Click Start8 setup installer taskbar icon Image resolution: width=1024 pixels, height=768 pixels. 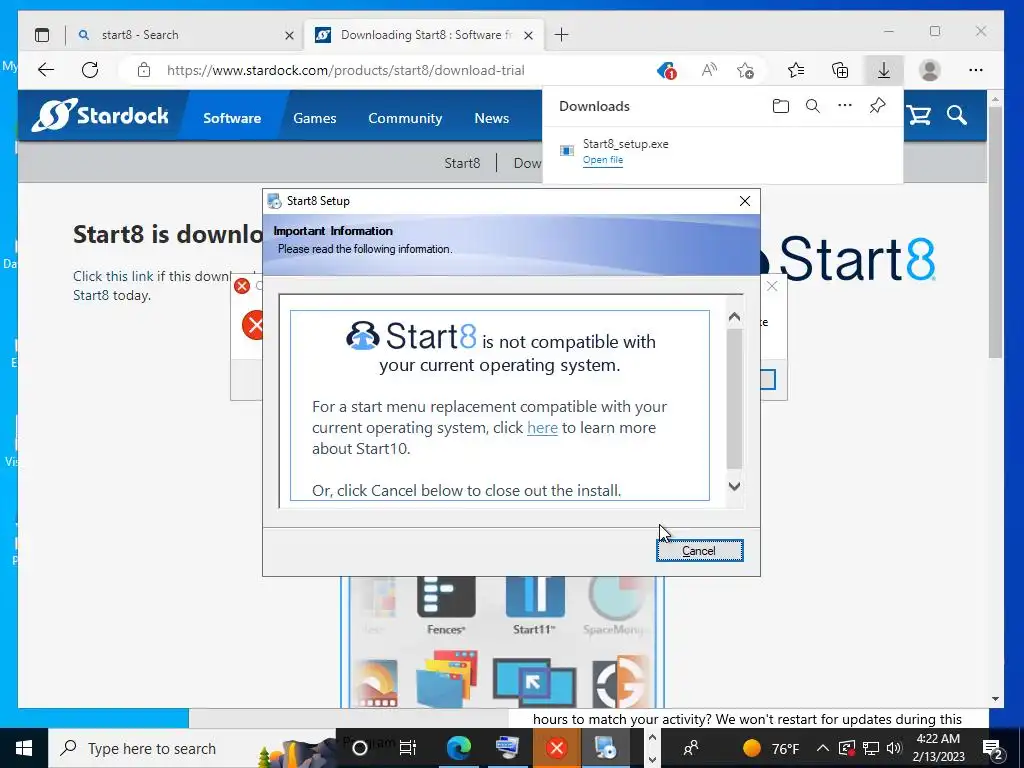605,748
